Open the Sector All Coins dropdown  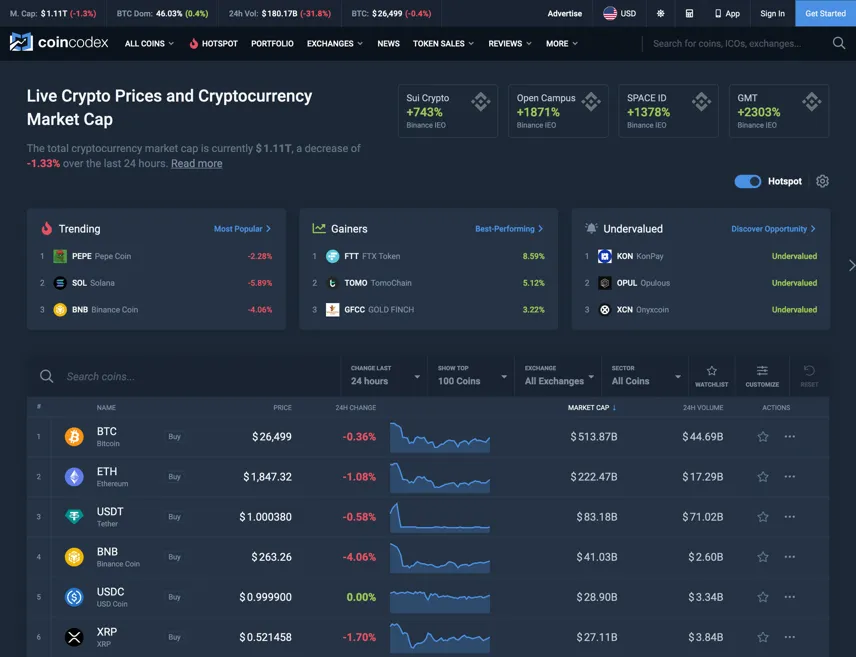pos(645,376)
